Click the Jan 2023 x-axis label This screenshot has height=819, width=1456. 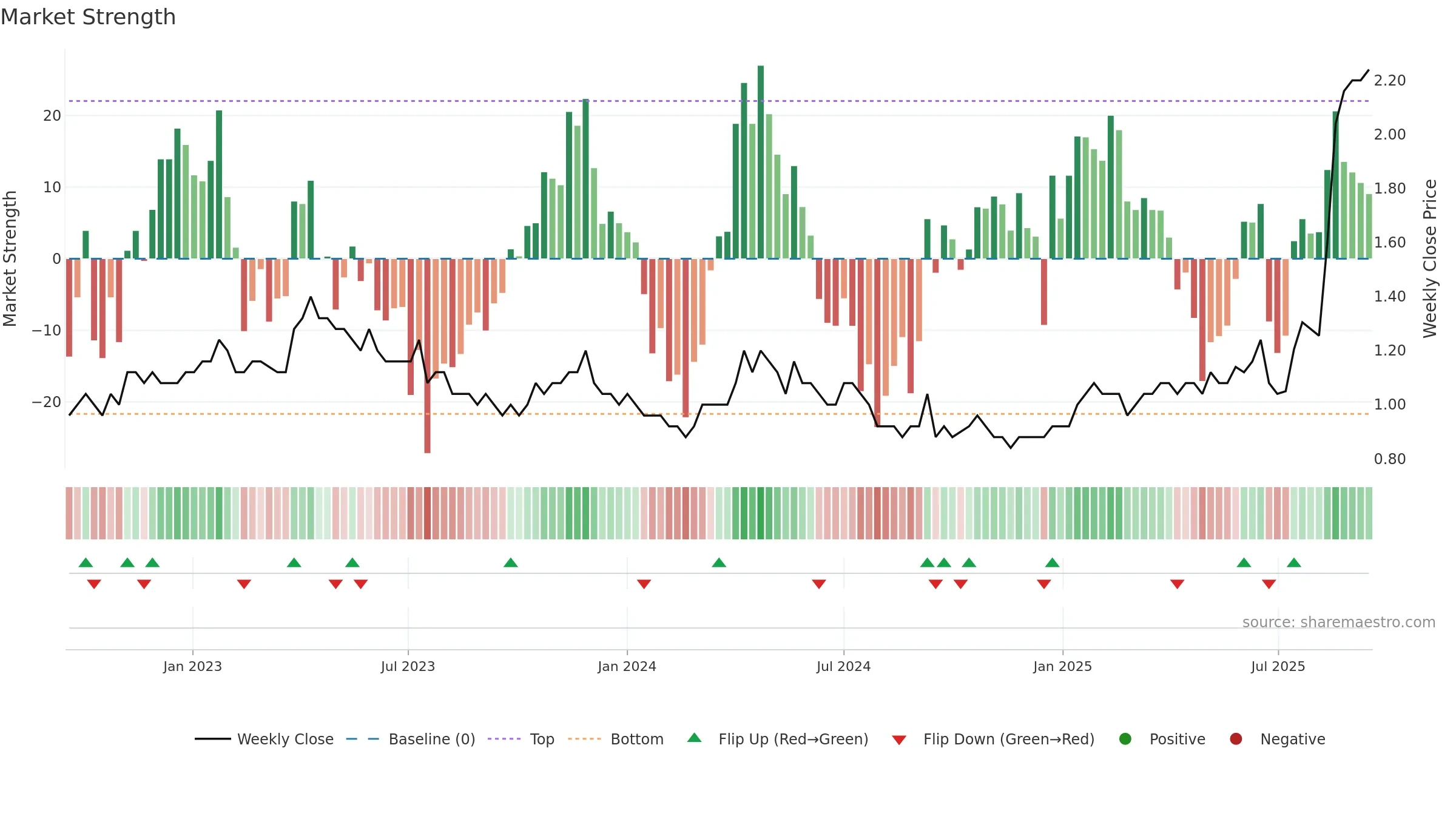tap(192, 666)
